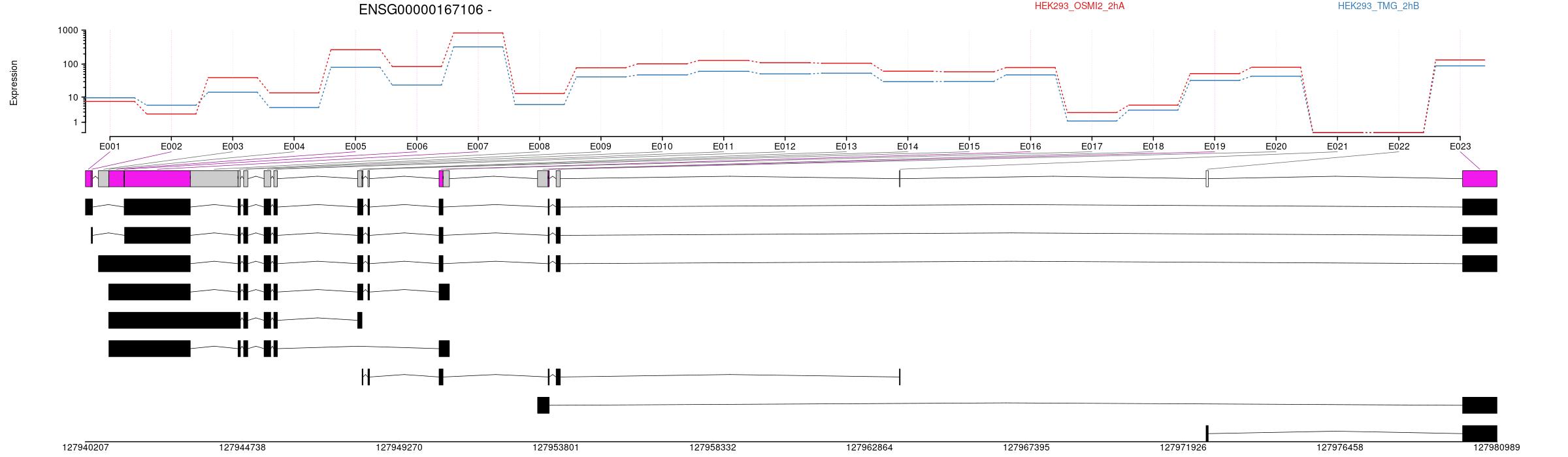Click genomic coordinate 127980989
Screen dimensions: 1568x457
(x=1497, y=448)
